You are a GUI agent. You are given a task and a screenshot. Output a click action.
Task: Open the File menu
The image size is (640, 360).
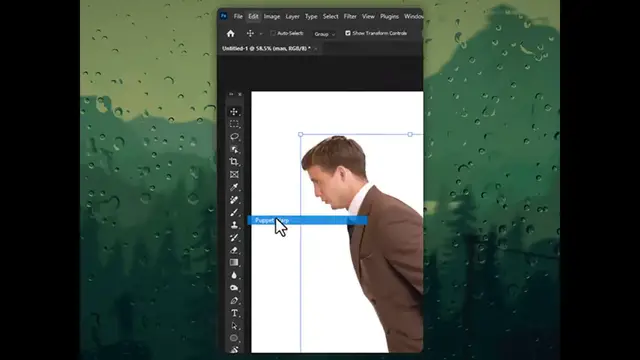(x=238, y=17)
